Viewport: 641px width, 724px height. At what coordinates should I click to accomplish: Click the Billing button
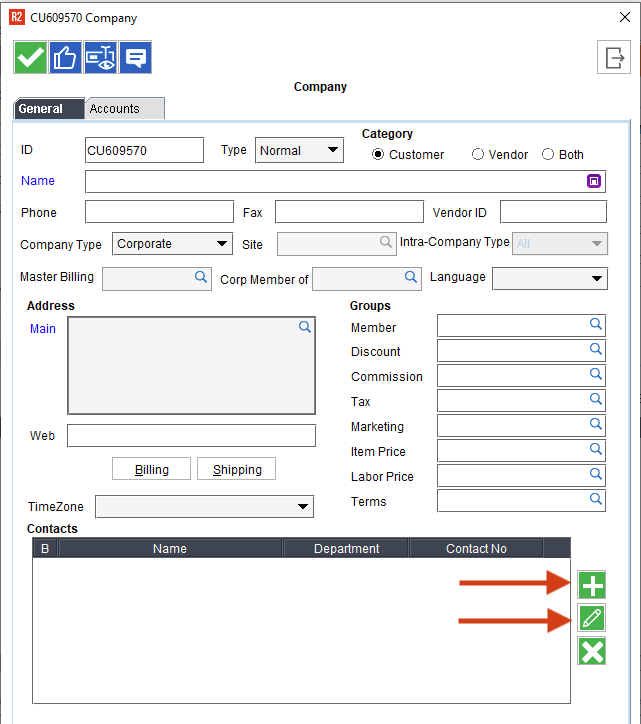click(151, 470)
